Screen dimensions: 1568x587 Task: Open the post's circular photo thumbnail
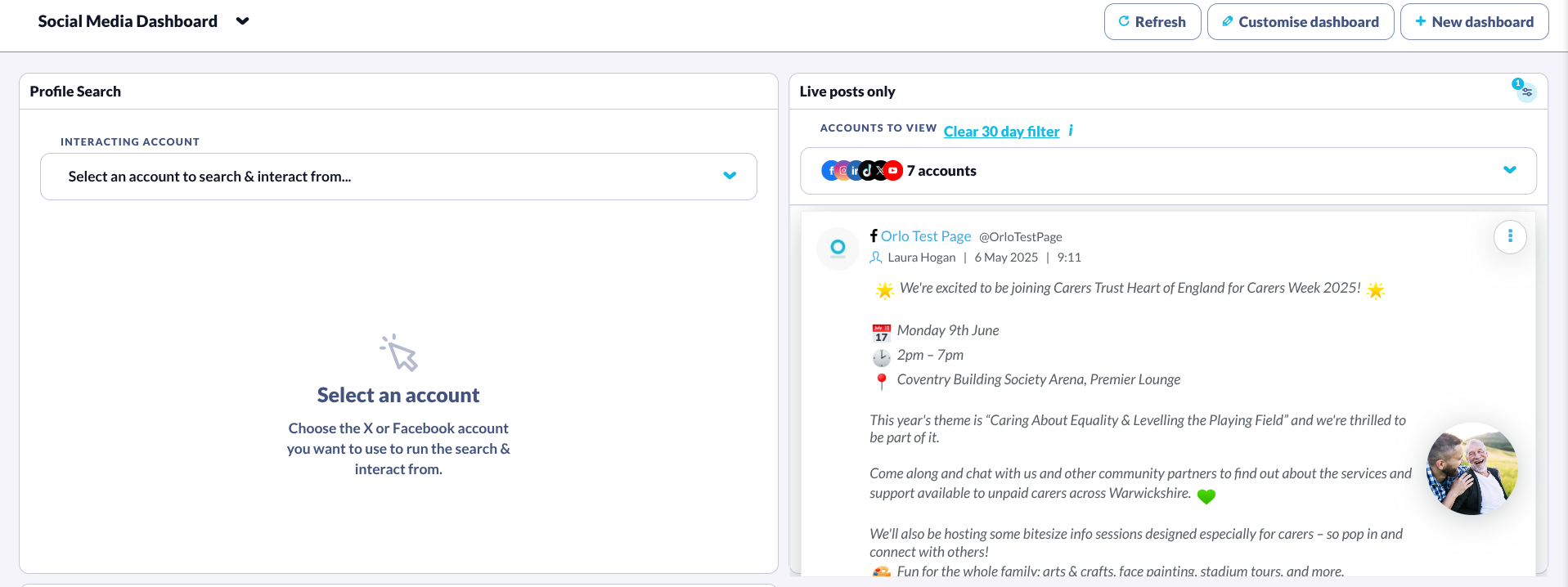click(1471, 469)
